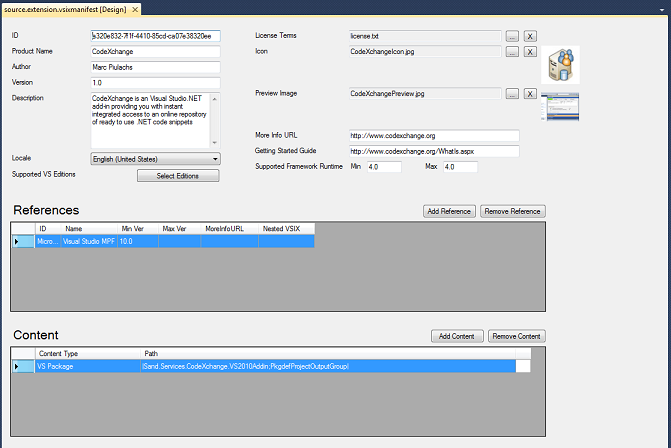671x448 pixels.
Task: Open the Locale dropdown
Action: pos(155,159)
